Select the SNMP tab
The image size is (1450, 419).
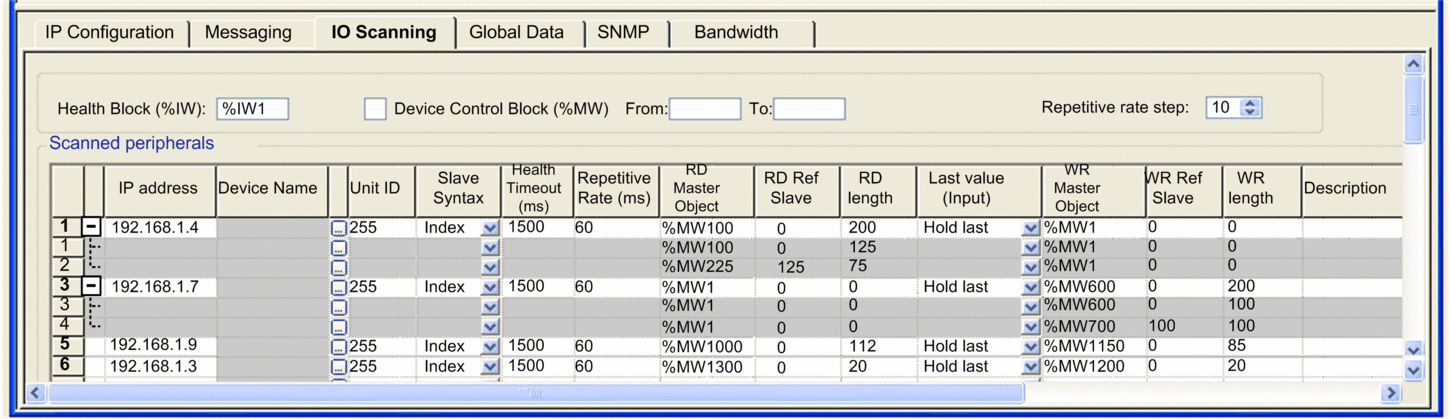623,33
